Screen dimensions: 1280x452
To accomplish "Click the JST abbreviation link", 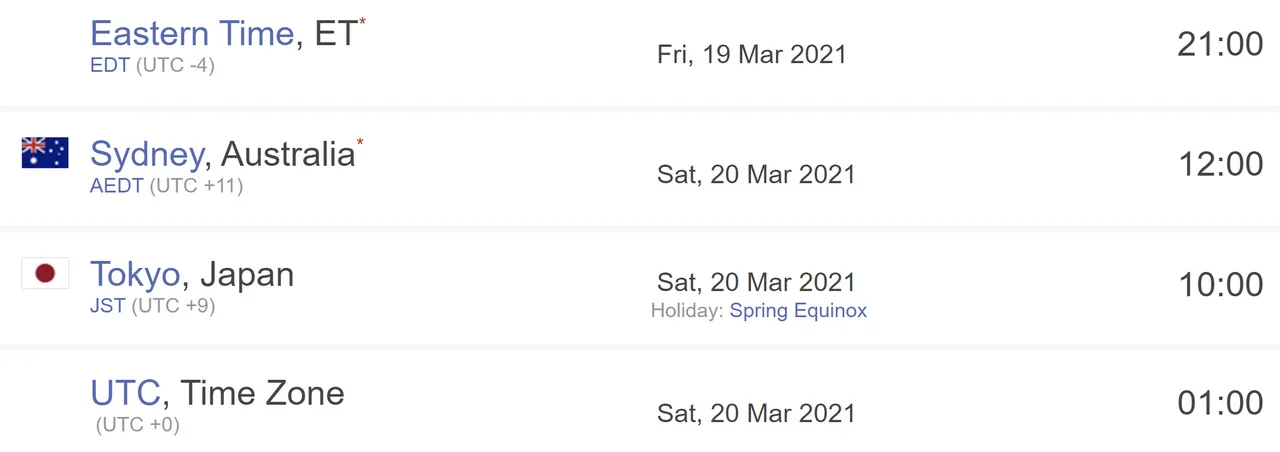I will tap(108, 305).
